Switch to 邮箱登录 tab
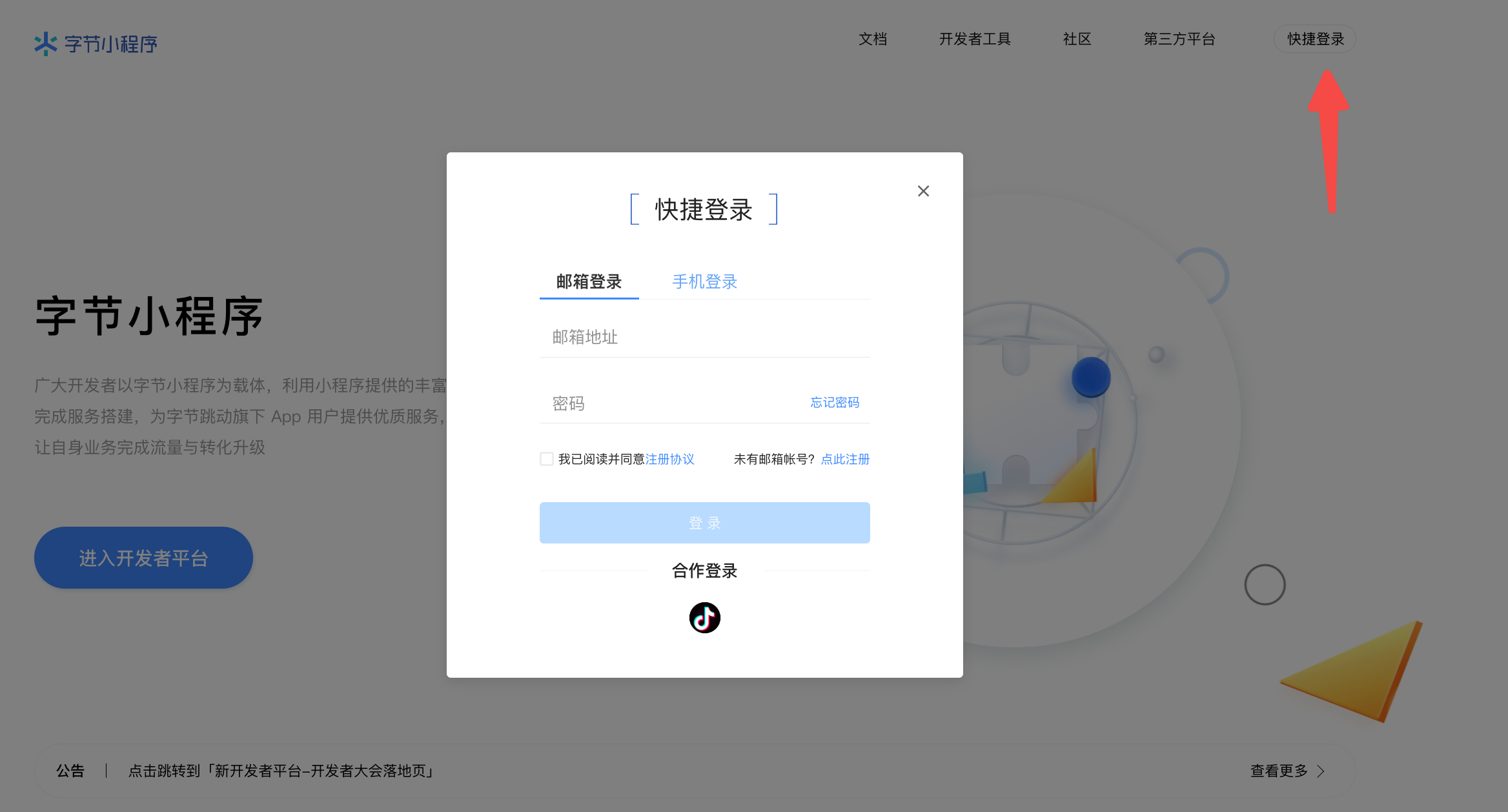Screen dimensions: 1508x812 (x=589, y=281)
